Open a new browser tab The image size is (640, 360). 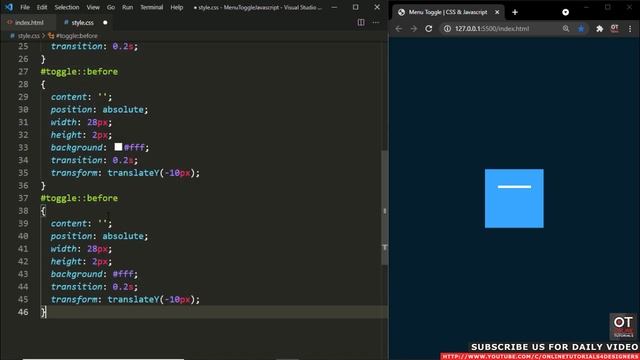point(515,12)
